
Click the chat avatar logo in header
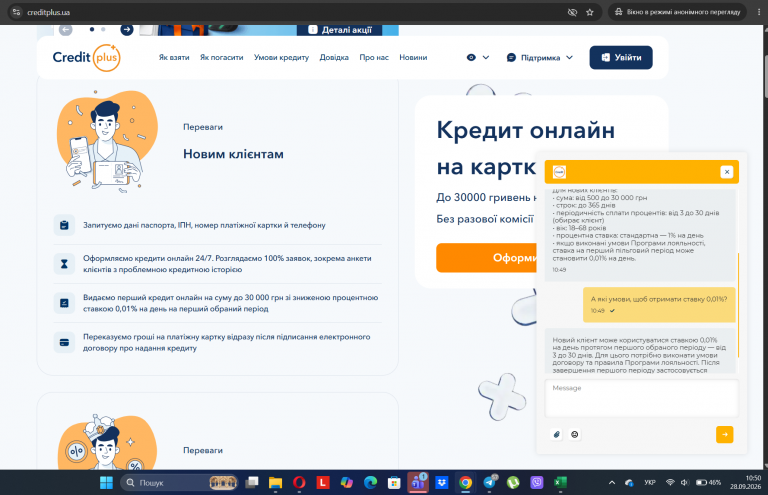(559, 172)
